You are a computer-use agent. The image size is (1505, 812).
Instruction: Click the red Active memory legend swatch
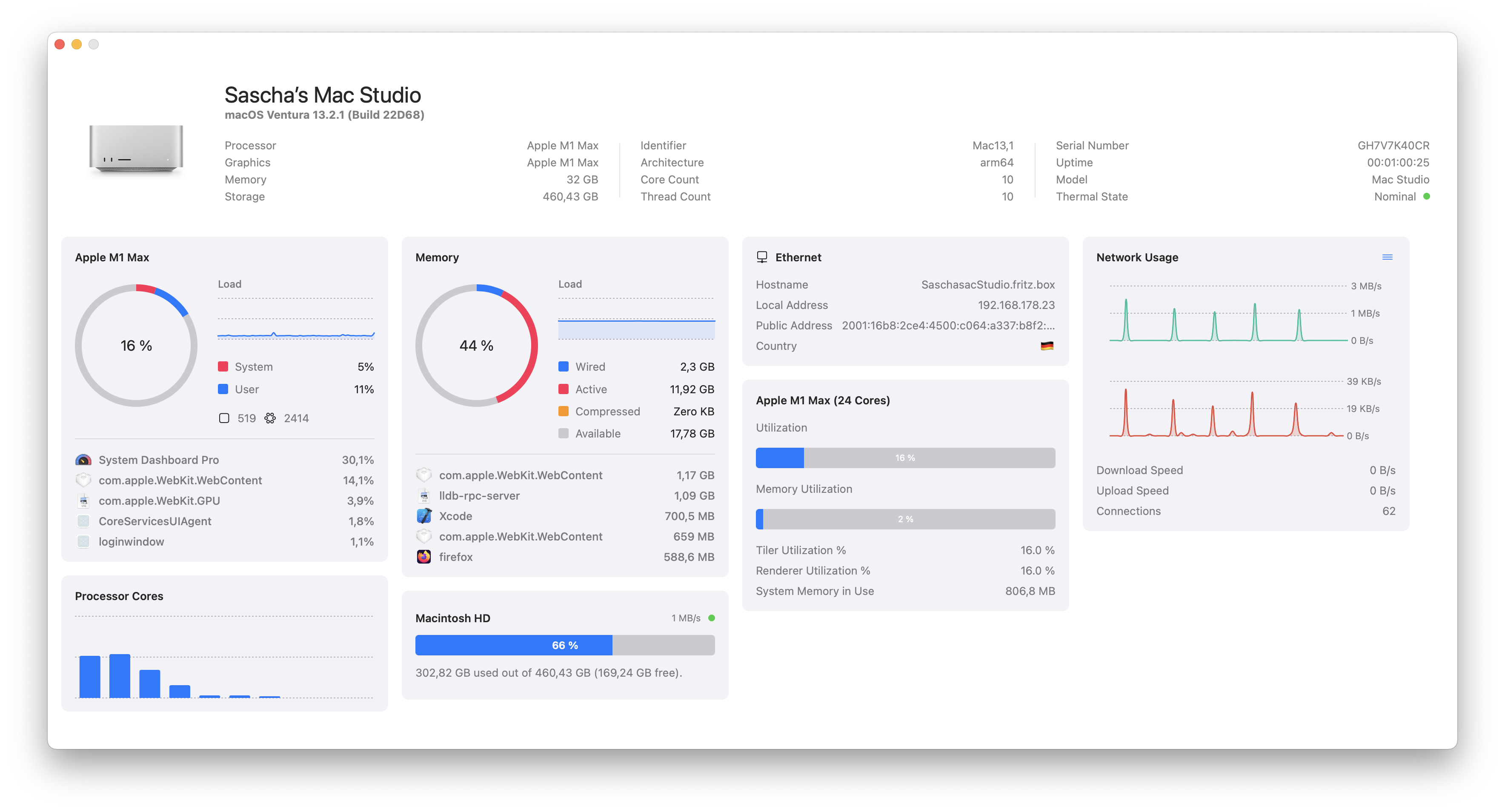[x=563, y=389]
